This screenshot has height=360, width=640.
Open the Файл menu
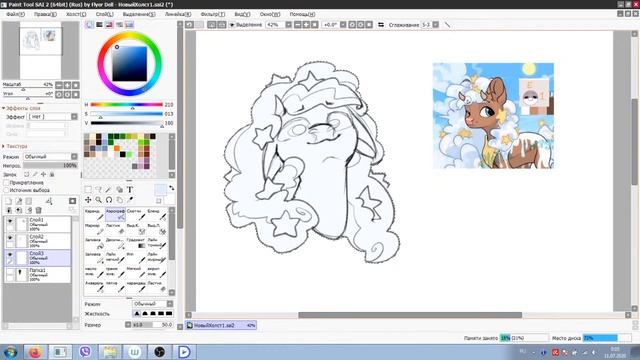[x=16, y=14]
